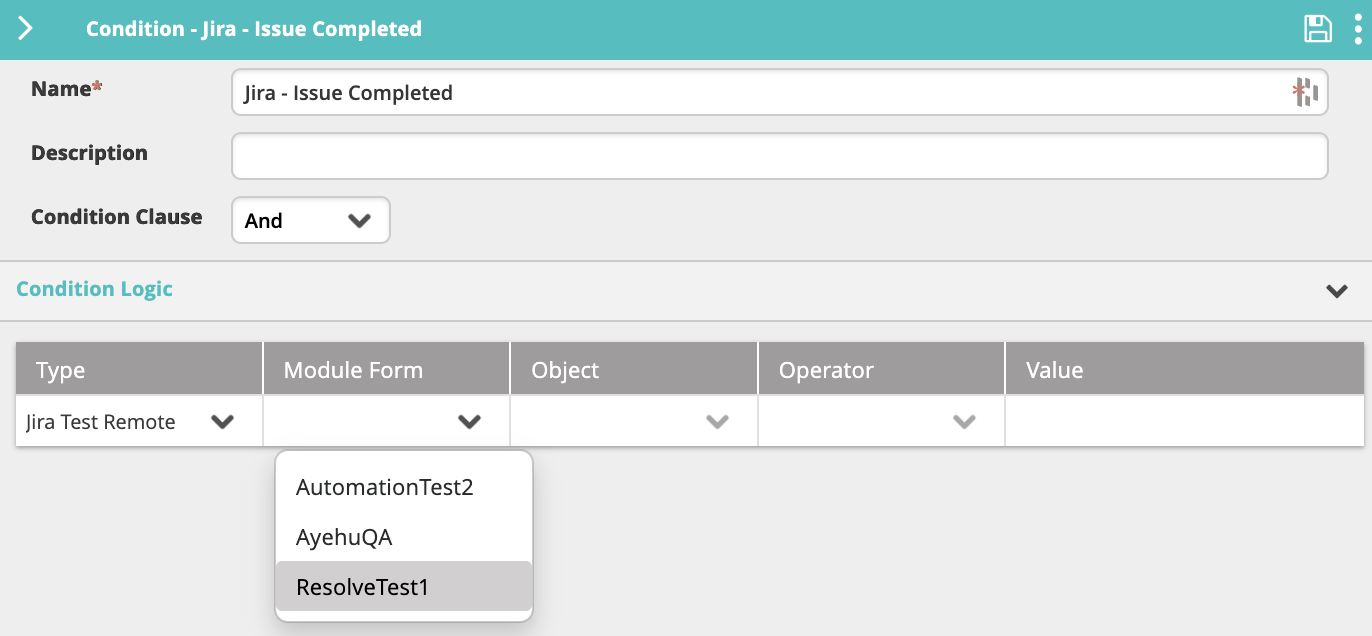Click the Type column header
Image resolution: width=1372 pixels, height=636 pixels.
pos(60,370)
